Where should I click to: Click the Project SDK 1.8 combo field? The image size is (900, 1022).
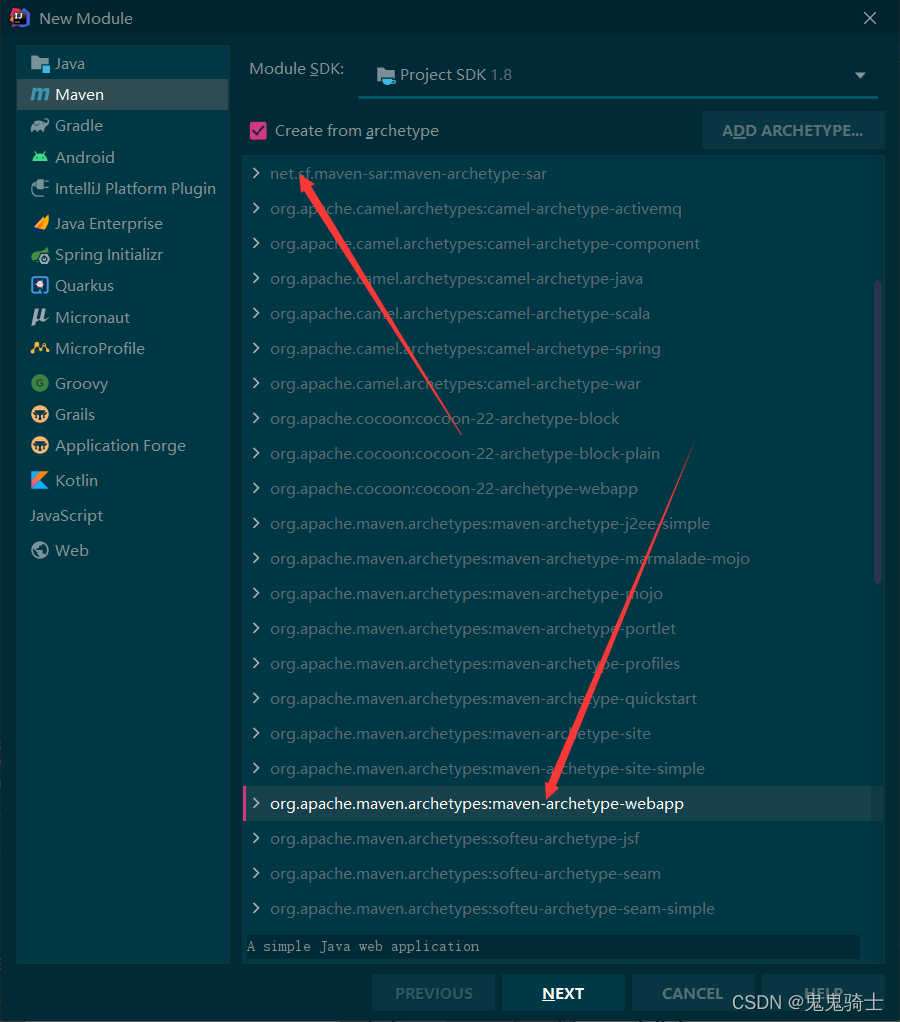click(618, 76)
